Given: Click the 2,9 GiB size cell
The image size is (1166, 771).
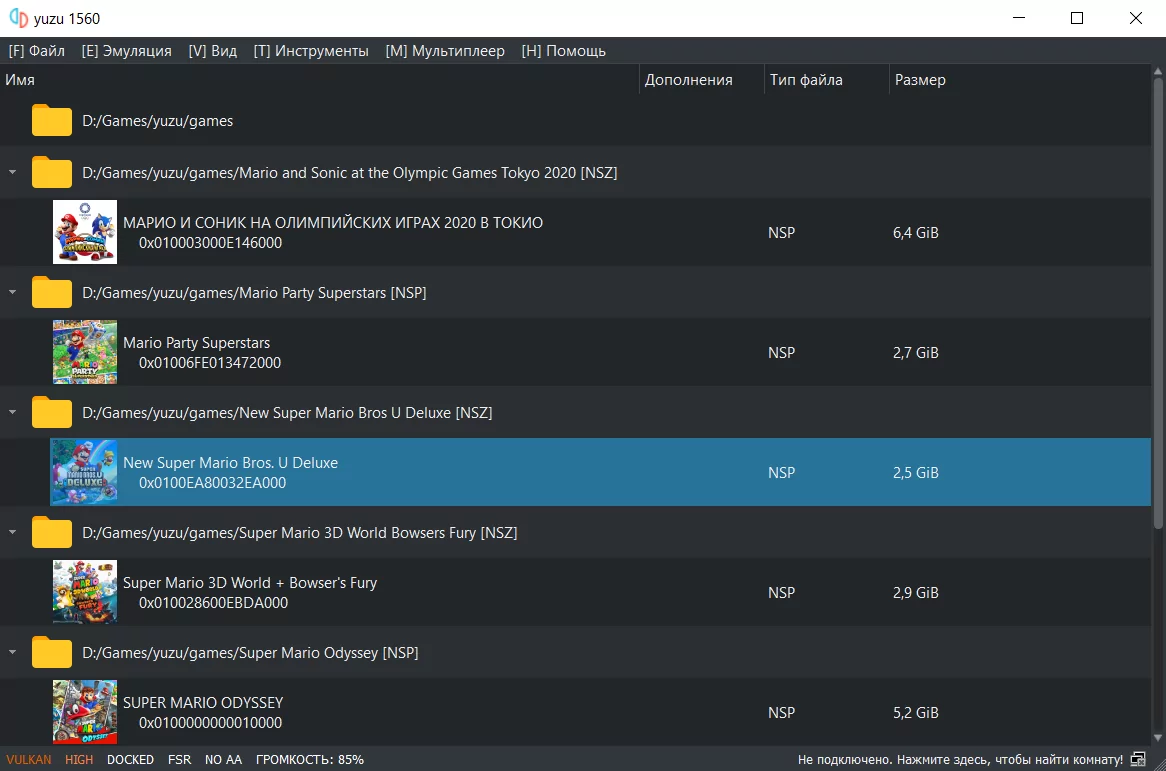Looking at the screenshot, I should [x=915, y=593].
